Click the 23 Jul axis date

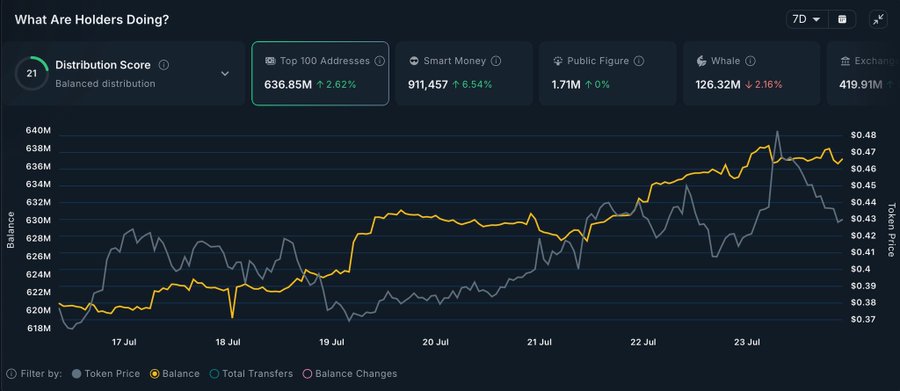(747, 342)
